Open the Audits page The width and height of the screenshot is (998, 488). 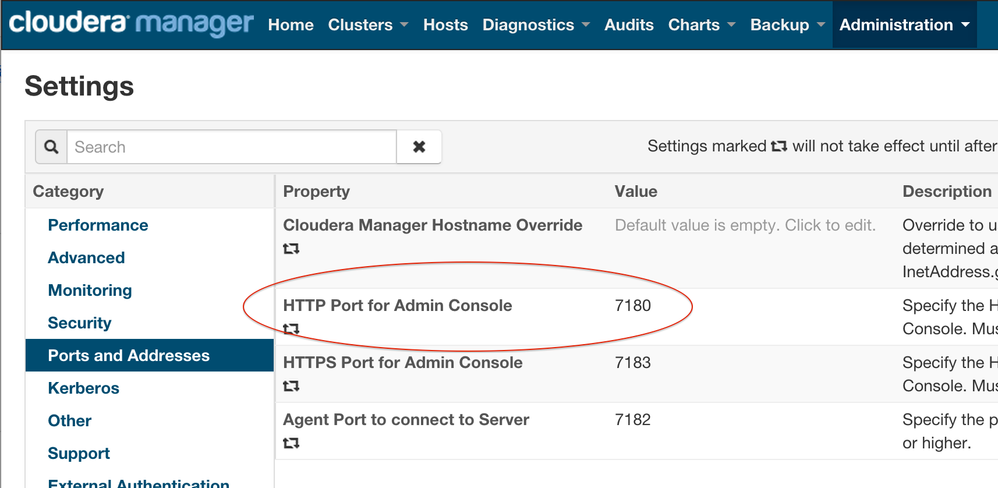point(629,25)
